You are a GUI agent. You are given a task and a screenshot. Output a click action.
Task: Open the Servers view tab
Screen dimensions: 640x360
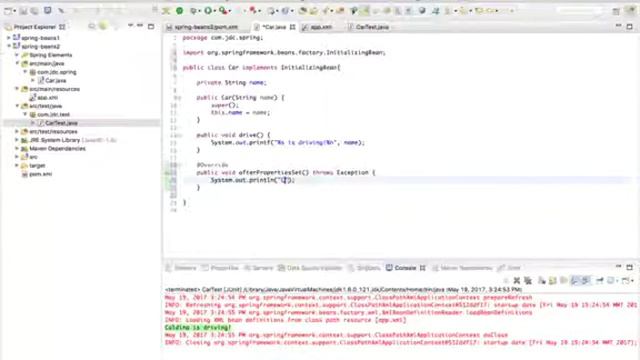pyautogui.click(x=258, y=268)
